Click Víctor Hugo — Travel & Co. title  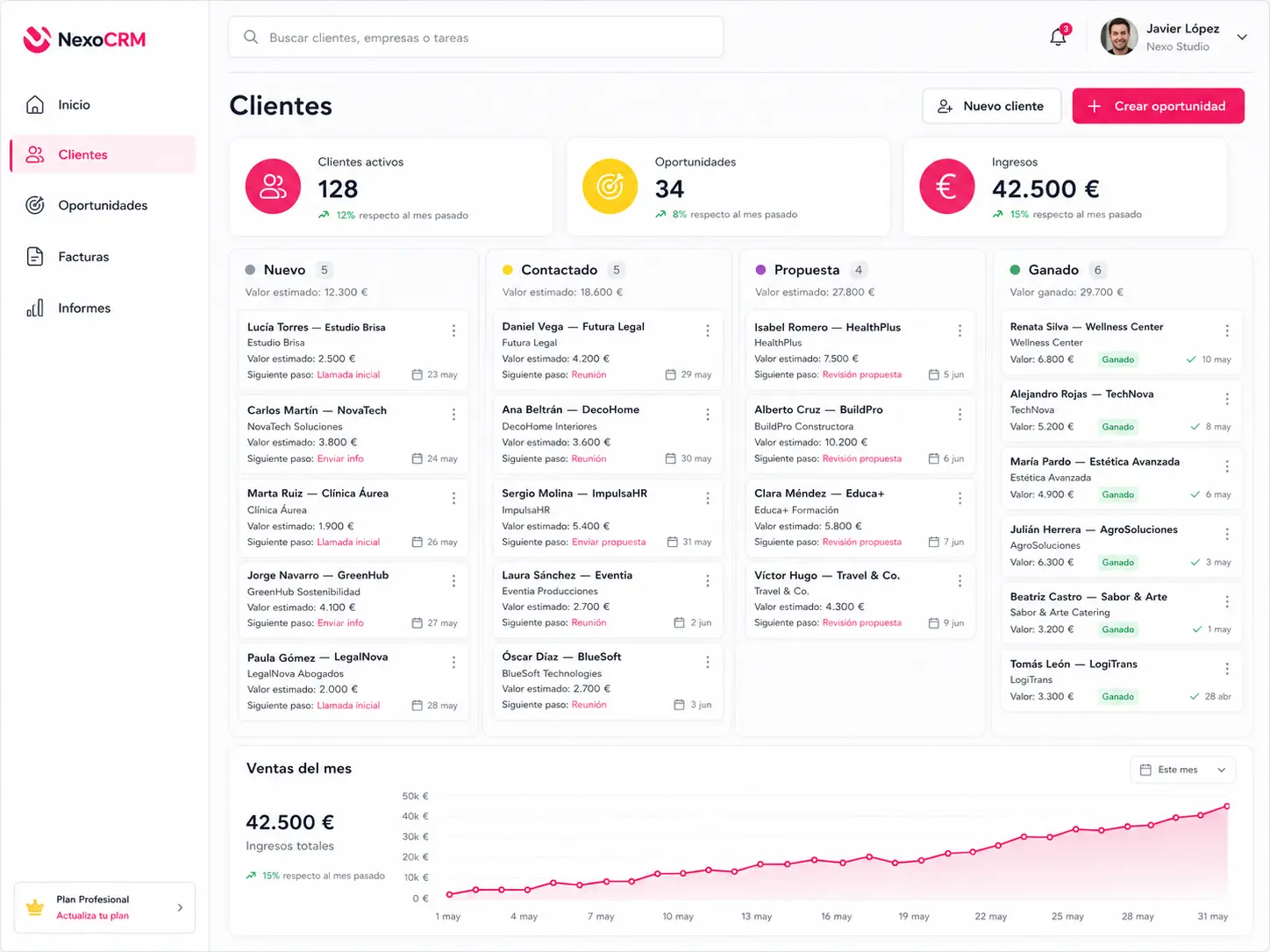pos(827,575)
